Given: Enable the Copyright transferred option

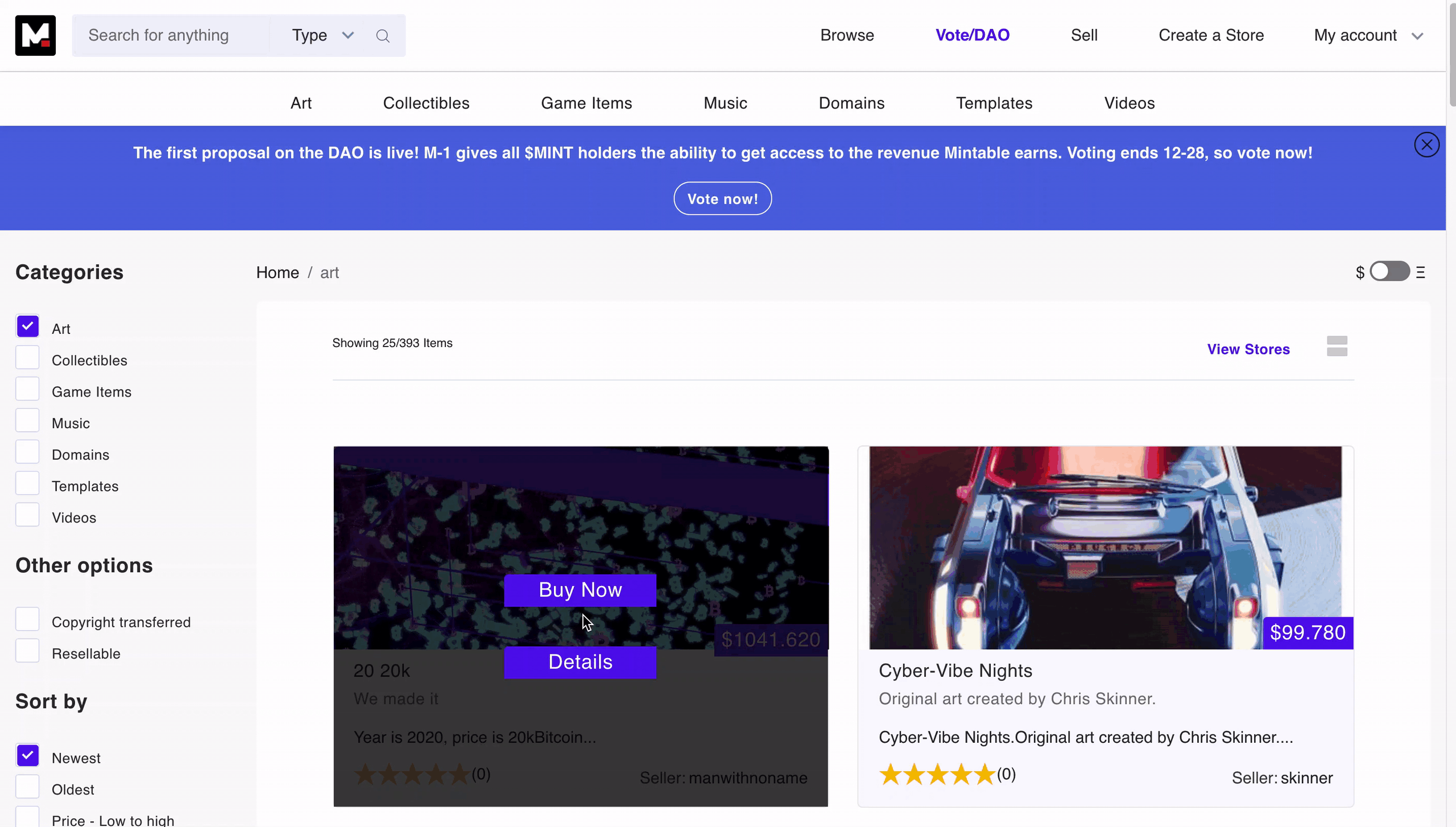Looking at the screenshot, I should [27, 619].
